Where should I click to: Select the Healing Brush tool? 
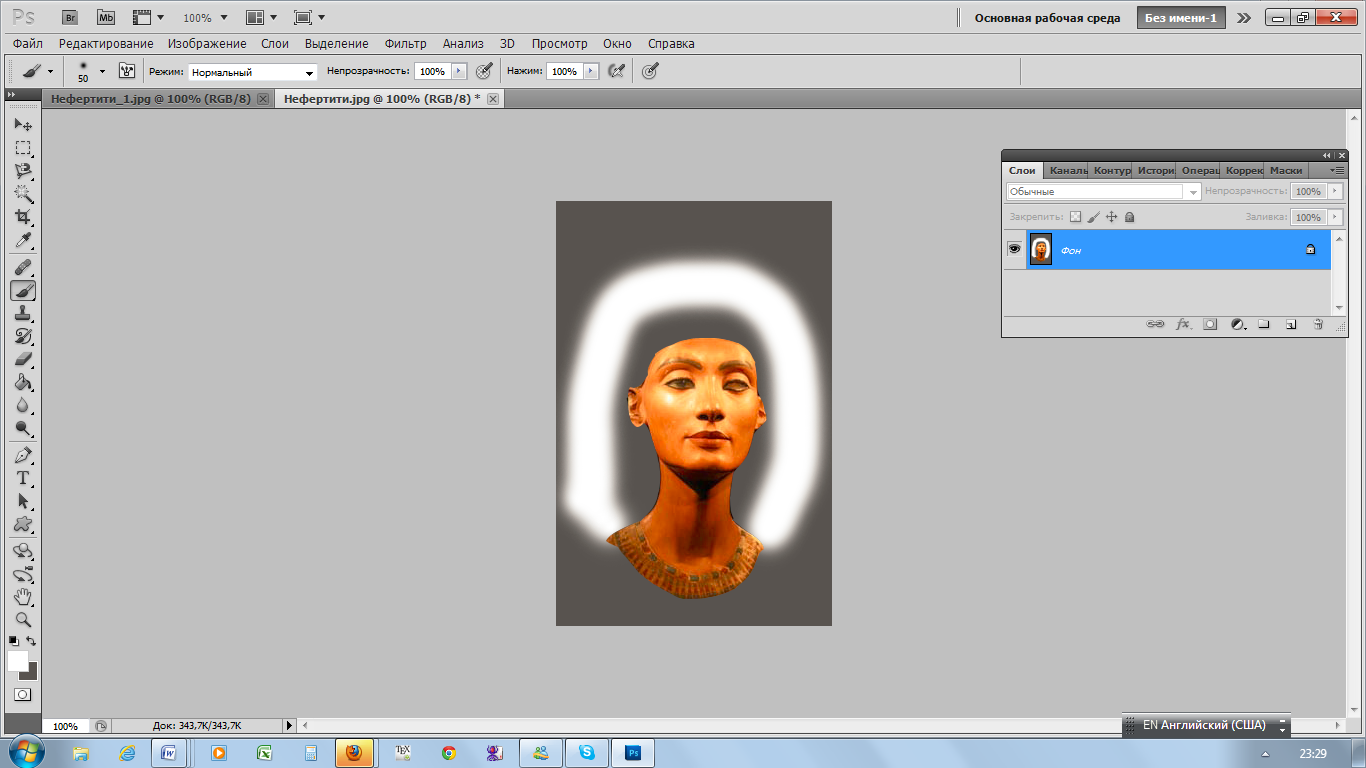tap(23, 267)
